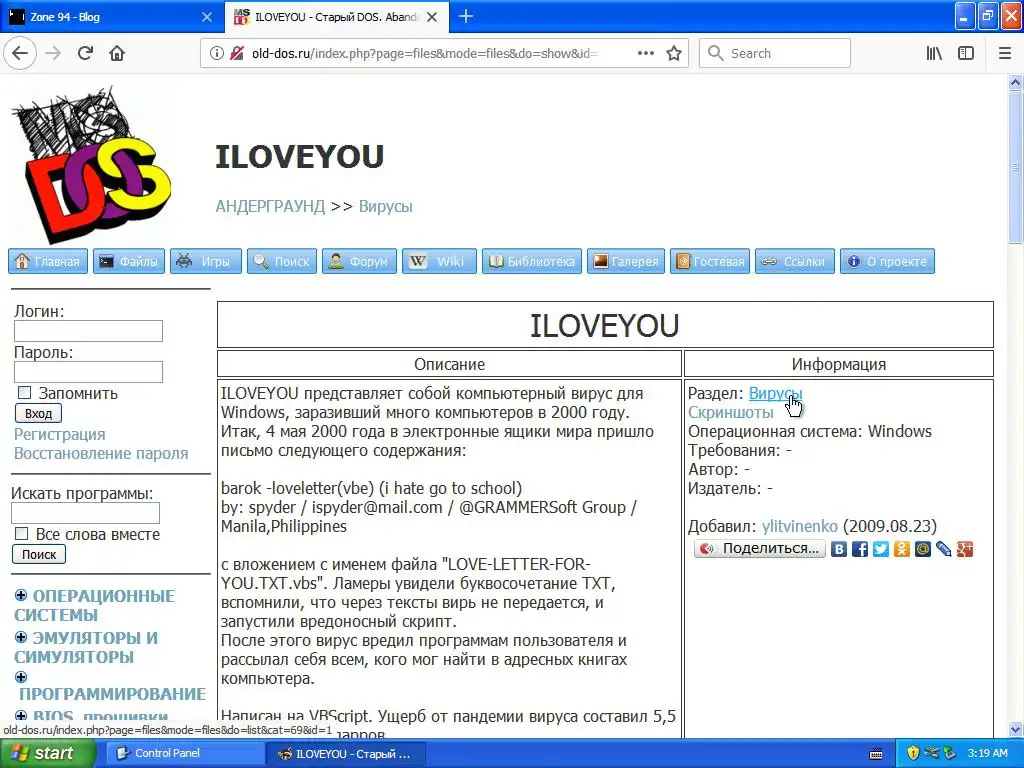The image size is (1024, 768).
Task: Share on Google Plus icon
Action: point(965,549)
